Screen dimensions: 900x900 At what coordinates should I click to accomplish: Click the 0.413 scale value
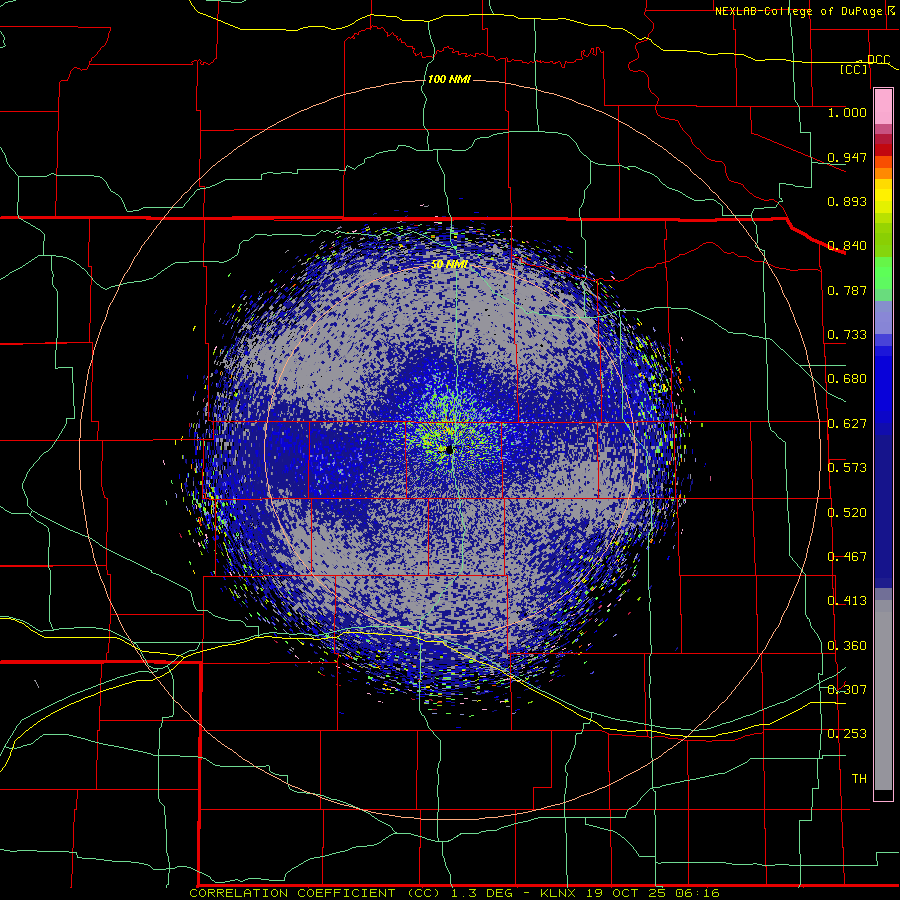[x=847, y=601]
